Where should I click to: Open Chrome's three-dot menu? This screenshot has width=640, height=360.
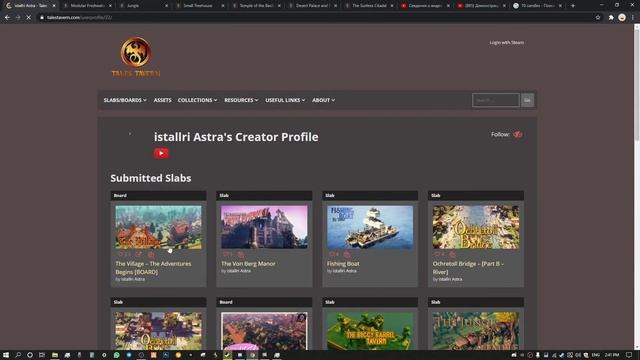click(x=633, y=18)
